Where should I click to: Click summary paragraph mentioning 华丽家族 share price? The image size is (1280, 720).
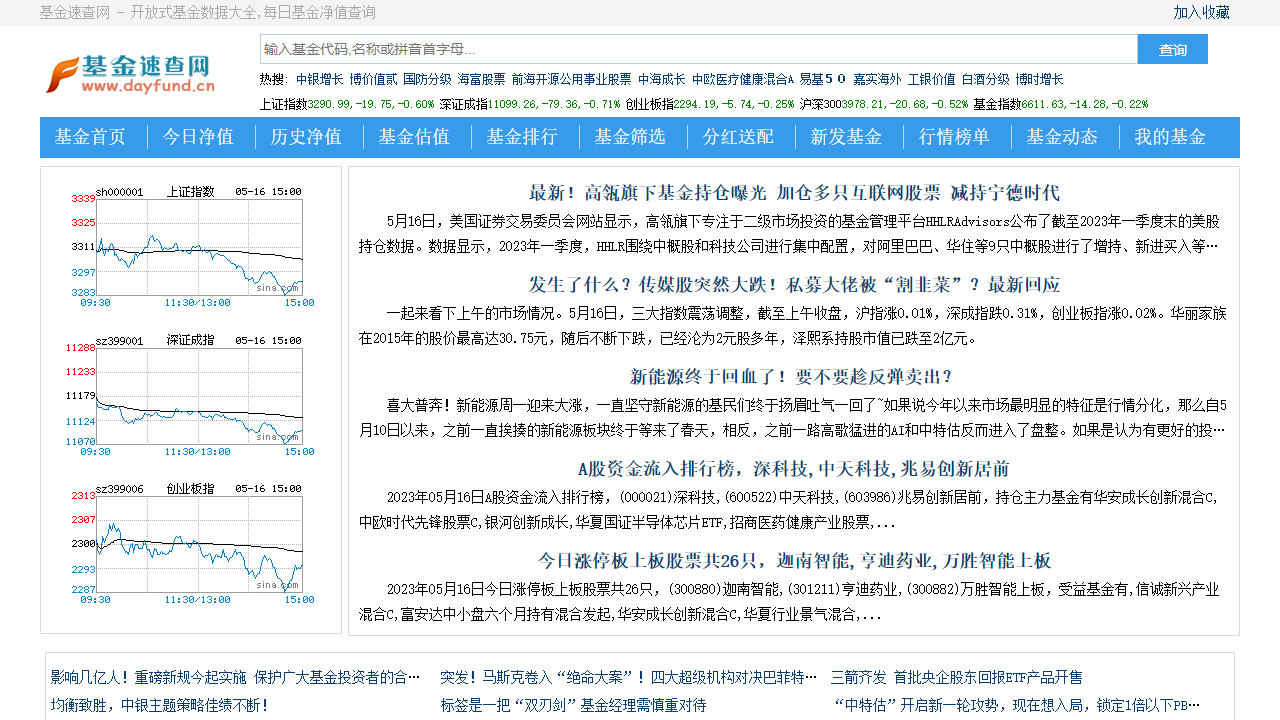(793, 325)
